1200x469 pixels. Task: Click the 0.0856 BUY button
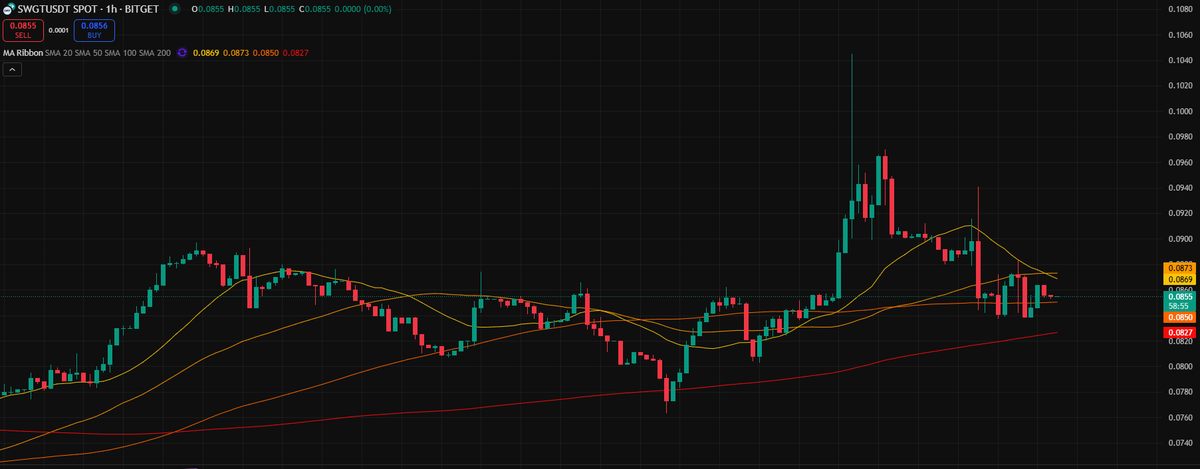point(94,30)
